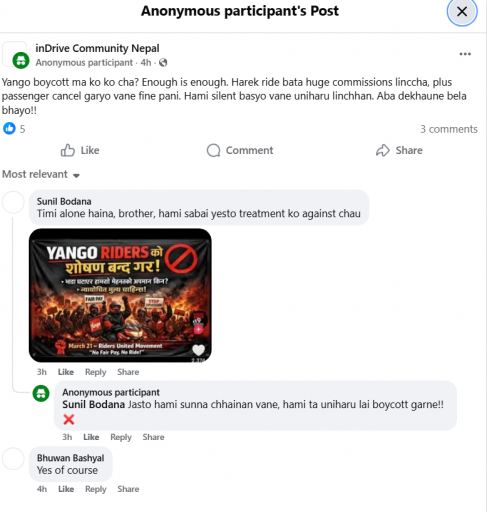
Task: Close the Anonymous participant's Post dialog
Action: click(462, 12)
